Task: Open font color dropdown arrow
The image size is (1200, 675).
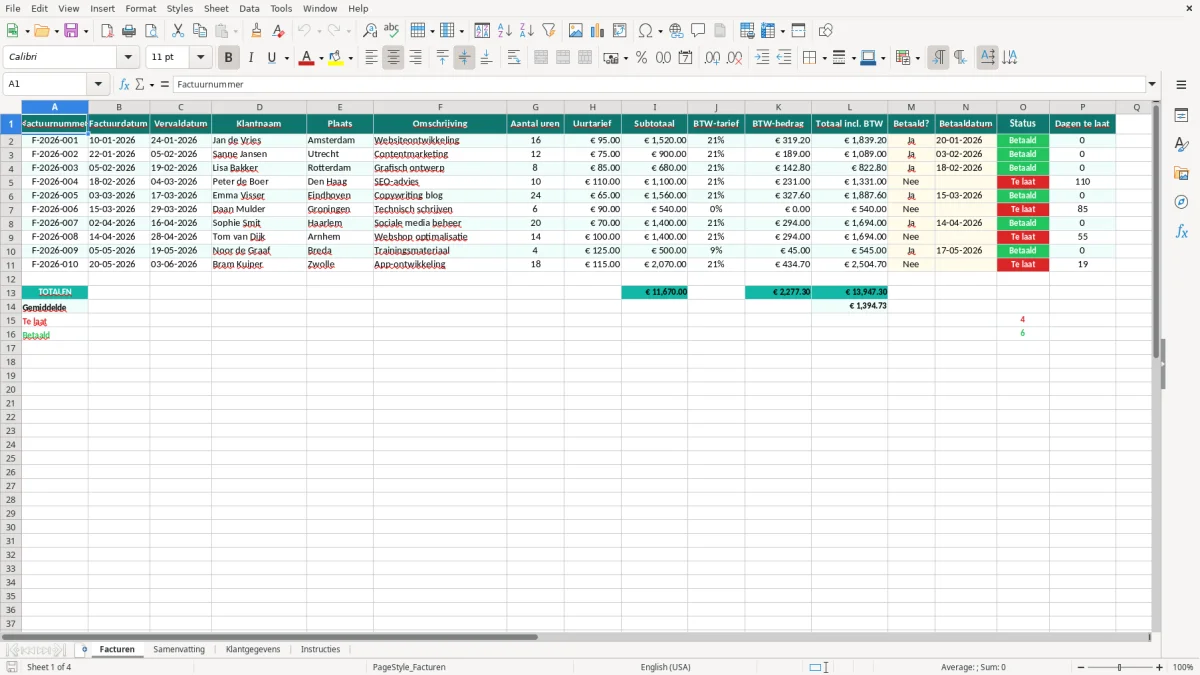Action: (320, 58)
